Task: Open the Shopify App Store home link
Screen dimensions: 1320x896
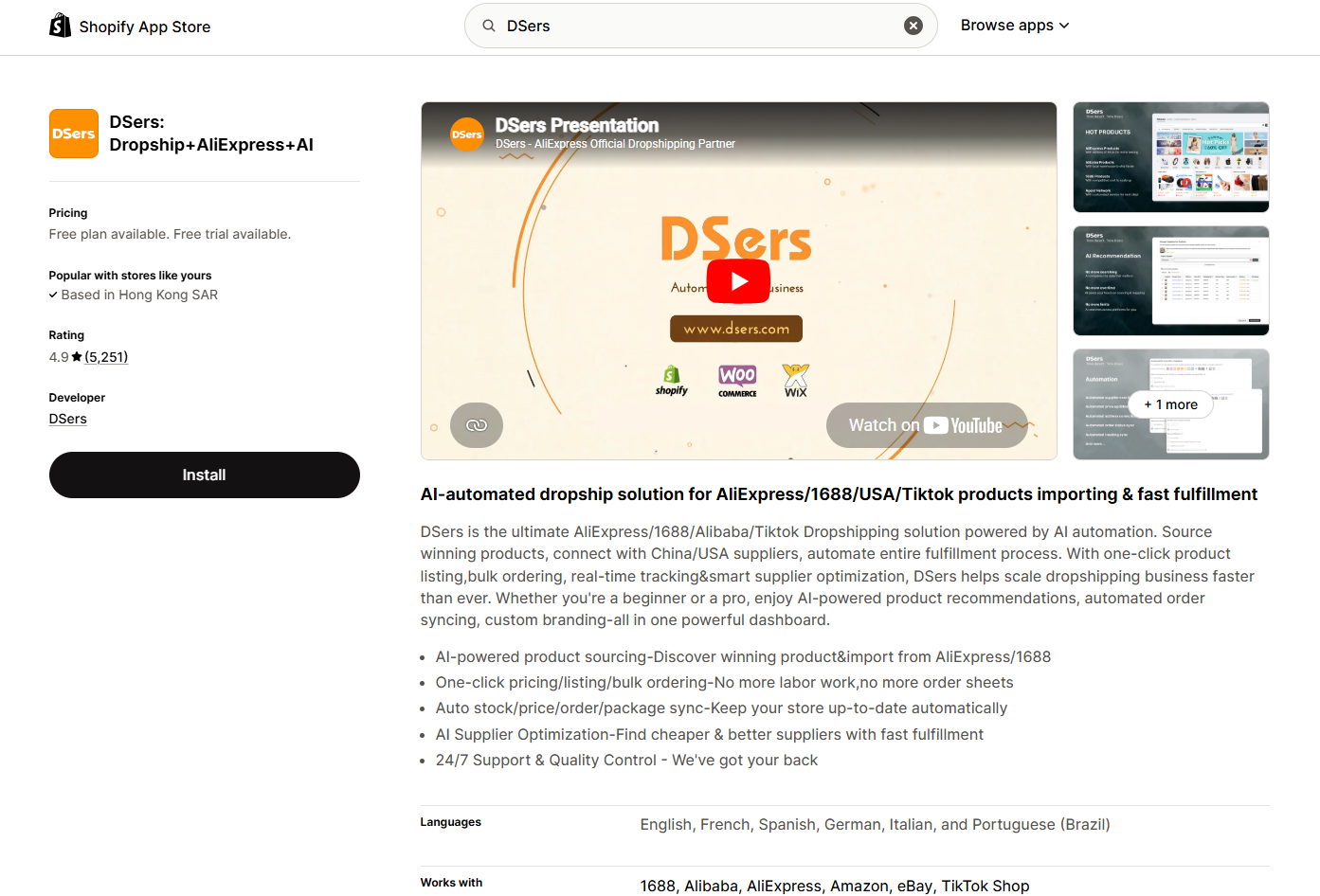Action: point(130,26)
